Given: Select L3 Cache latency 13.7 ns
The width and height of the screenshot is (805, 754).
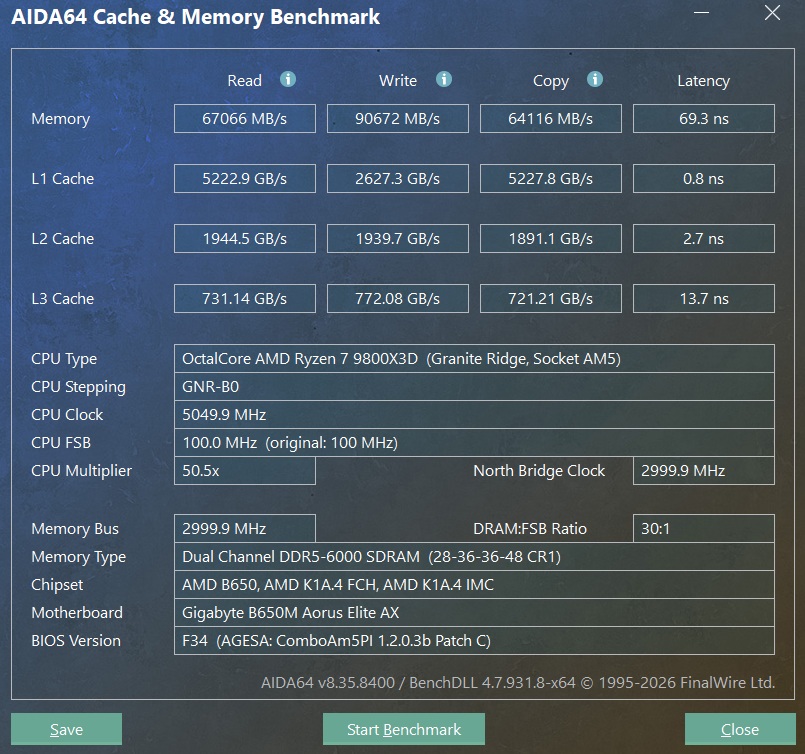Looking at the screenshot, I should pyautogui.click(x=703, y=299).
